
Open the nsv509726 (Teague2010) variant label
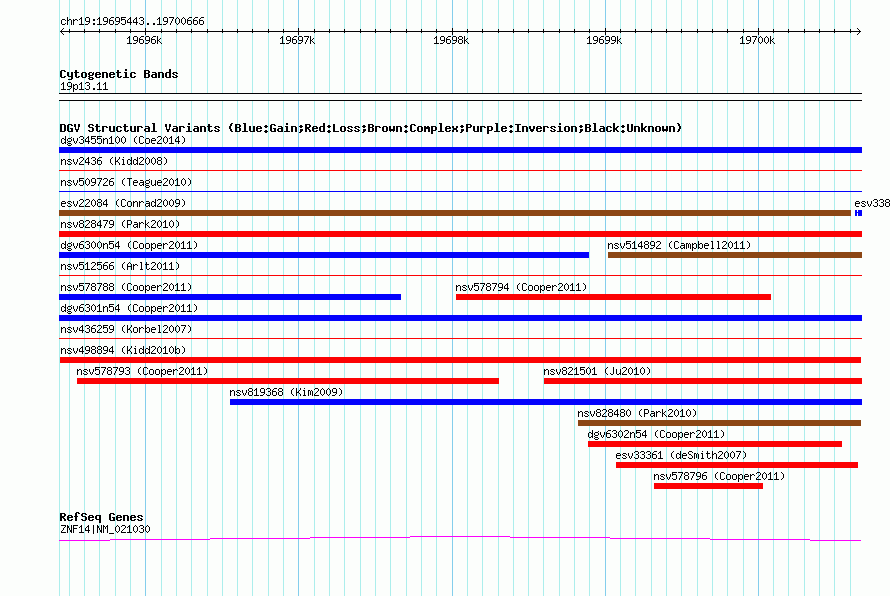pyautogui.click(x=126, y=182)
